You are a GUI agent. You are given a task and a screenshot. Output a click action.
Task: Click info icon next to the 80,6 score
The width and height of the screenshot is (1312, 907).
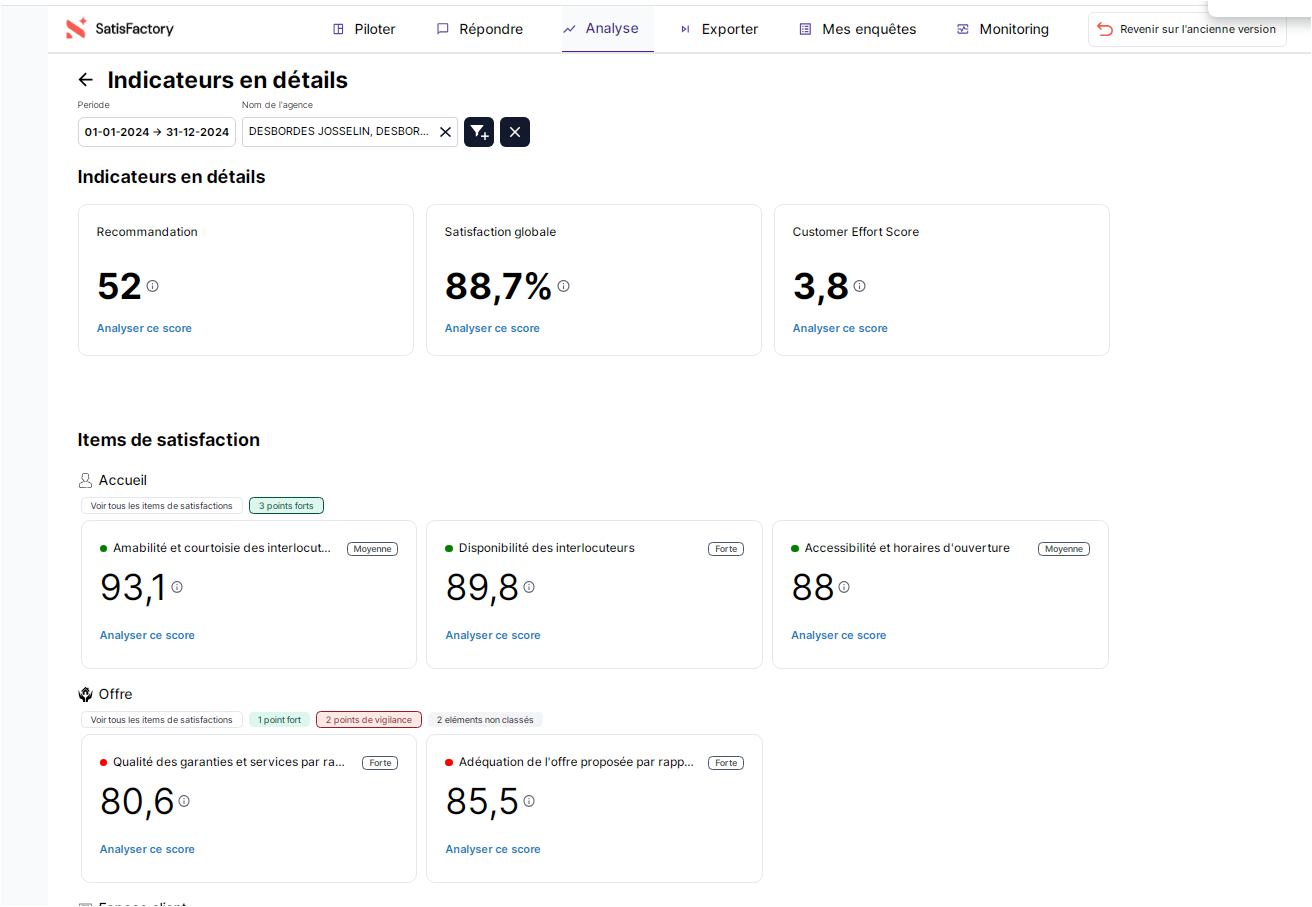tap(184, 801)
